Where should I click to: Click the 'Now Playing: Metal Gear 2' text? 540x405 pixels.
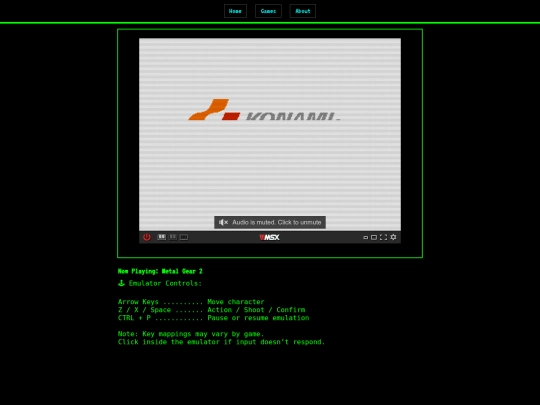pyautogui.click(x=160, y=271)
